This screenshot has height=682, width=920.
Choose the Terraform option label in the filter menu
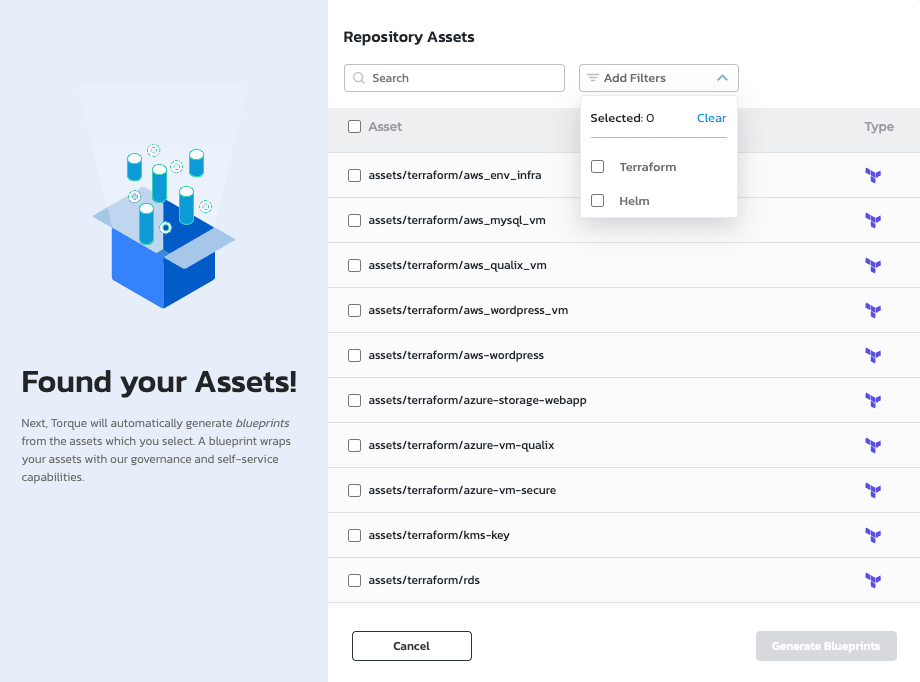647,167
